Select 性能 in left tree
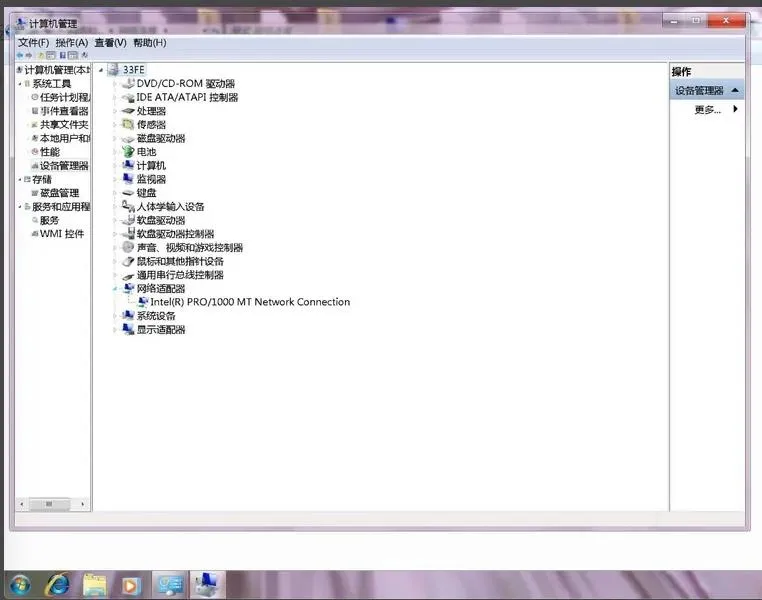Image resolution: width=762 pixels, height=600 pixels. pyautogui.click(x=50, y=152)
